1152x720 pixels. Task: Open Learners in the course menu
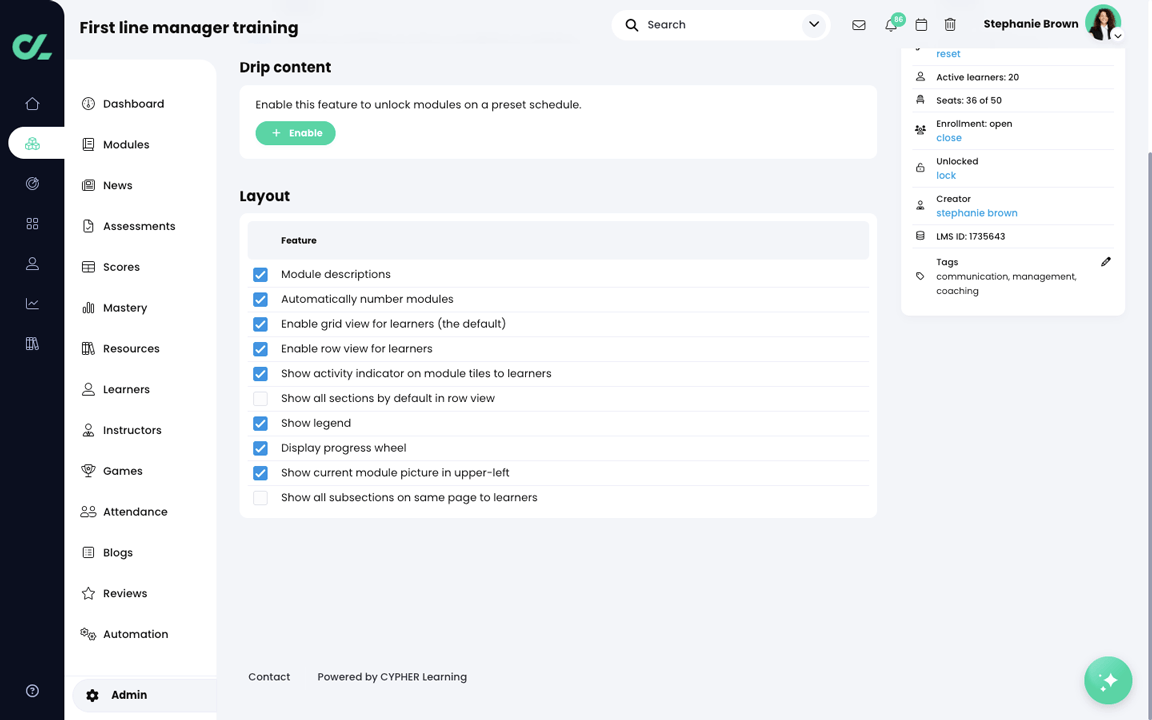click(x=126, y=389)
